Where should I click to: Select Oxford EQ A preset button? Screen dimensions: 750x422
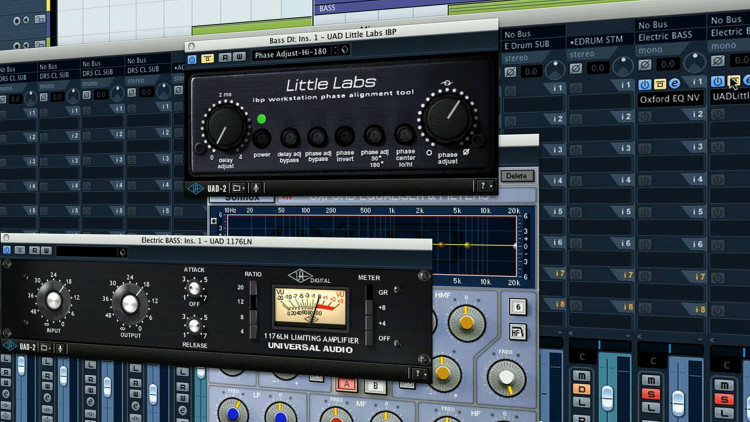coord(346,384)
